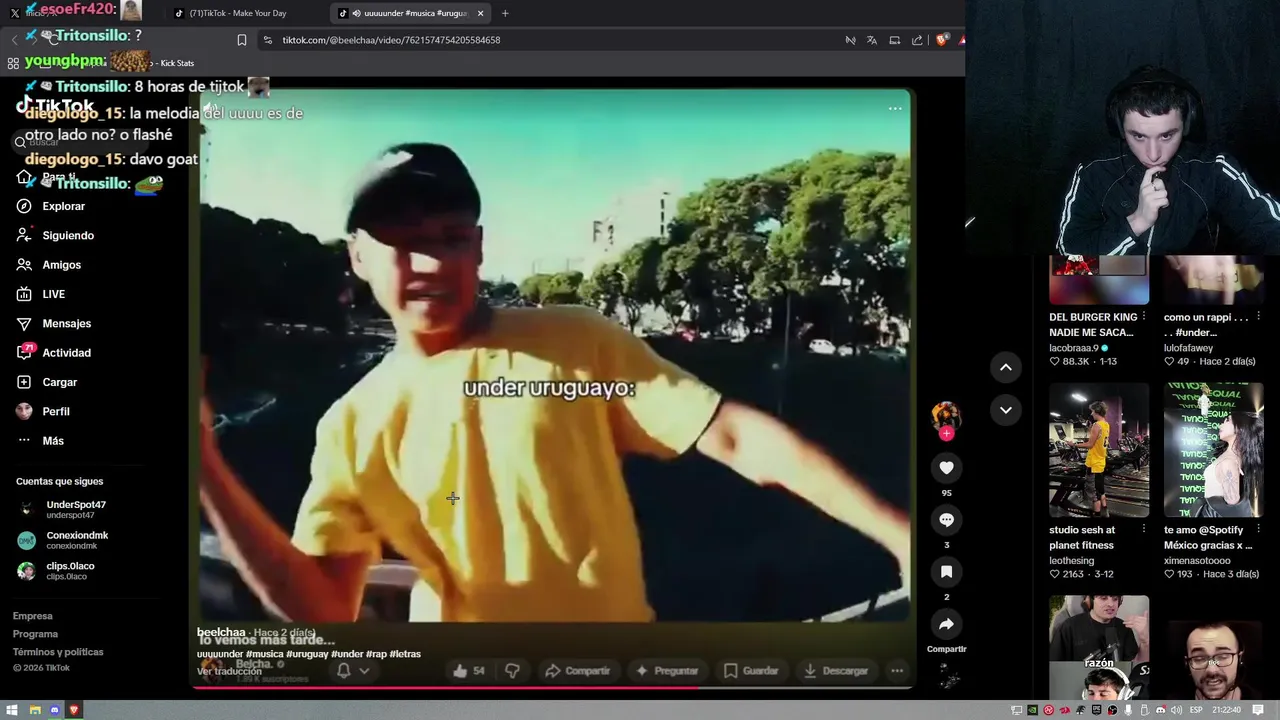Click the Compartir share arrow
Image resolution: width=1280 pixels, height=720 pixels.
pyautogui.click(x=946, y=624)
